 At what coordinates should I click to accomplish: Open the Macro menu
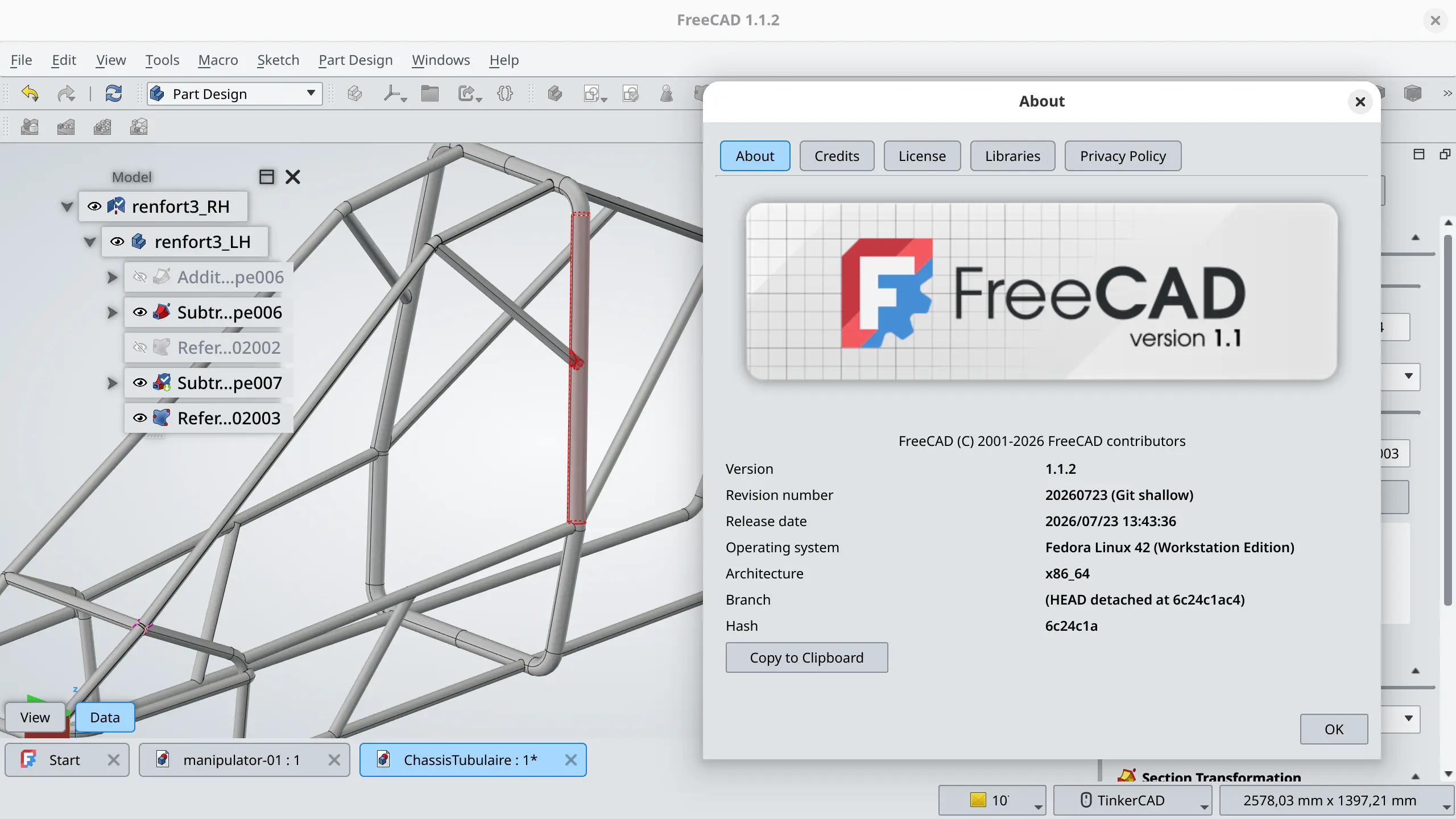(218, 60)
